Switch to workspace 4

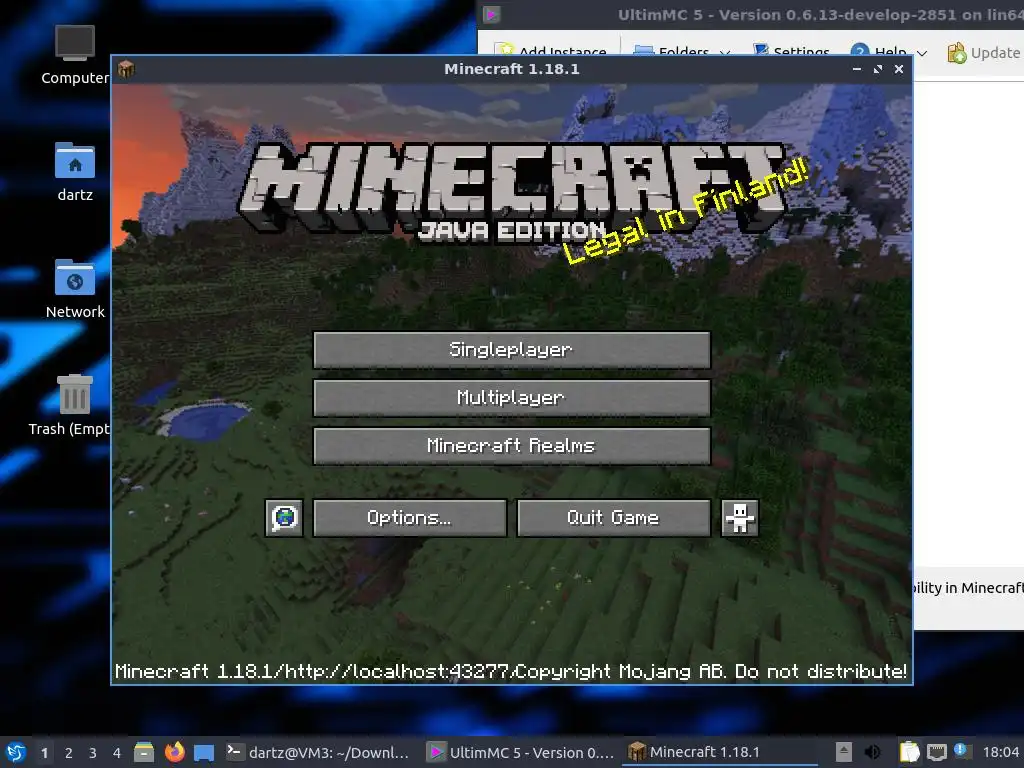tap(117, 753)
